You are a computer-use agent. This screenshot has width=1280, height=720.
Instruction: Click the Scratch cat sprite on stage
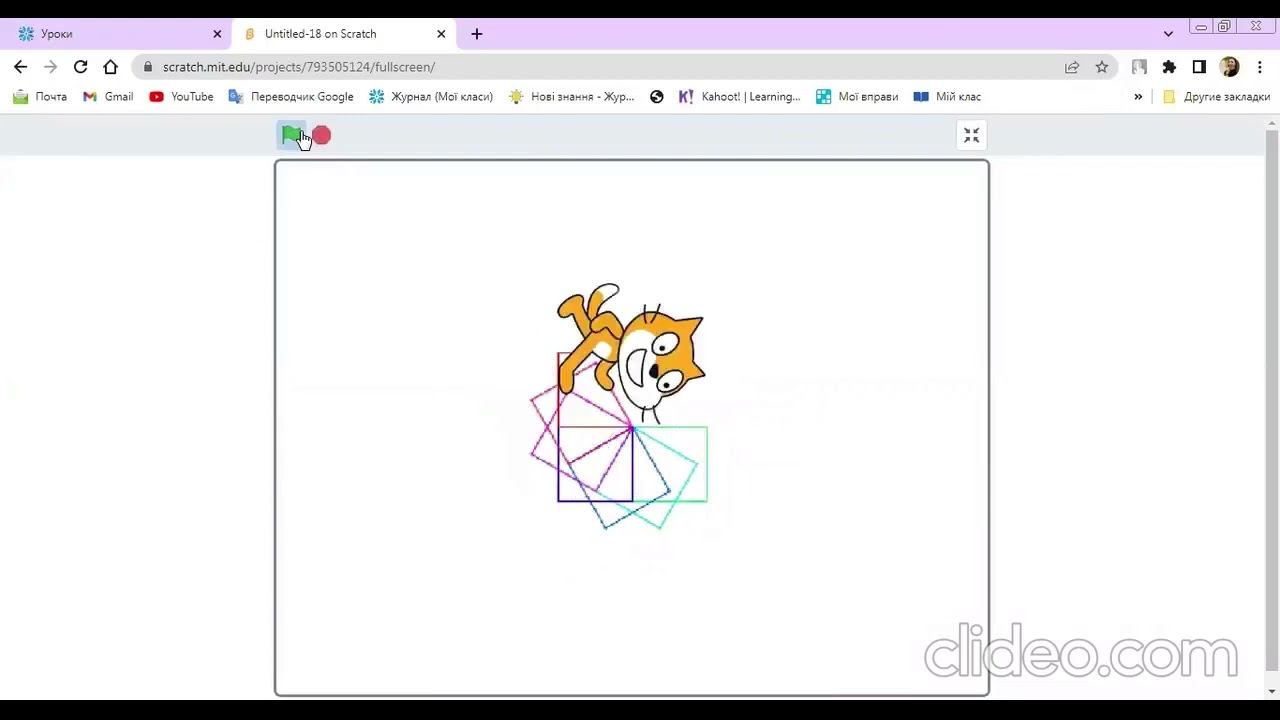tap(630, 352)
